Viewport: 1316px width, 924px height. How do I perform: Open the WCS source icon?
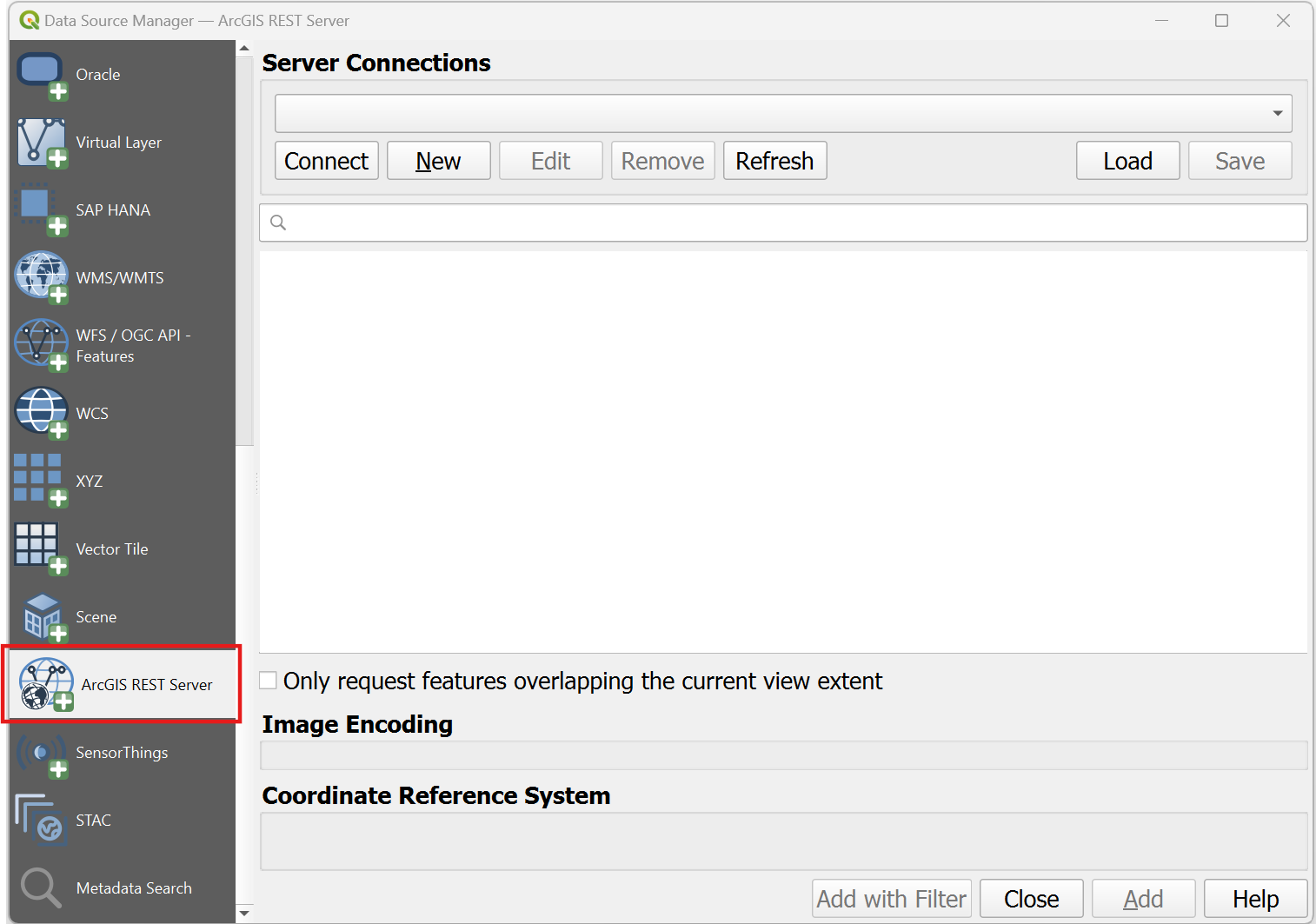point(41,414)
